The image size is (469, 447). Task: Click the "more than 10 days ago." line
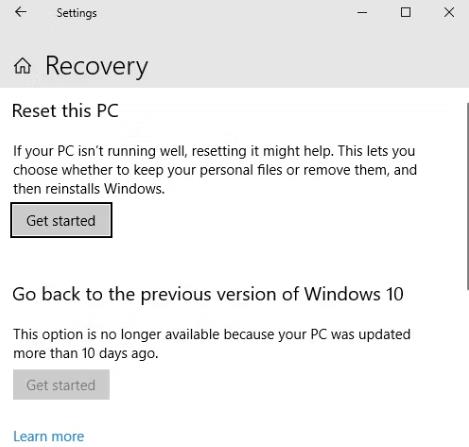[x=86, y=353]
